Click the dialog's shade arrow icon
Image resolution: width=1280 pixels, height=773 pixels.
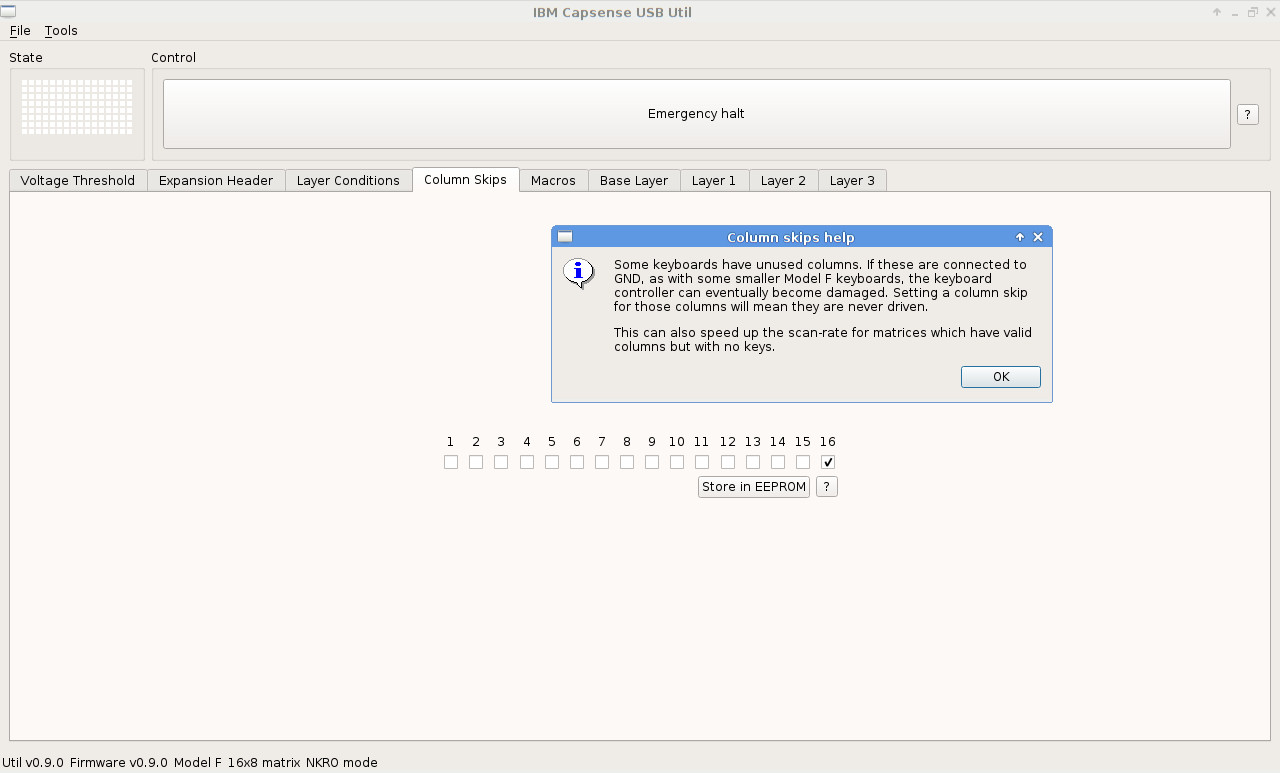(1019, 237)
